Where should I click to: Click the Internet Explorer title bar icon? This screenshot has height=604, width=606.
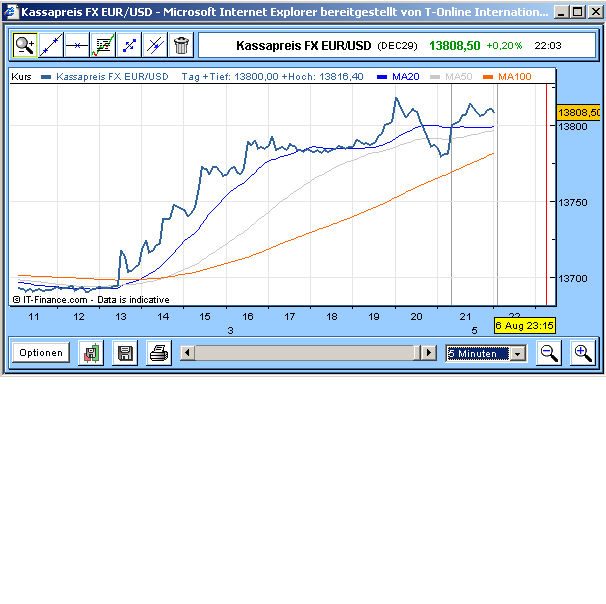tap(10, 12)
